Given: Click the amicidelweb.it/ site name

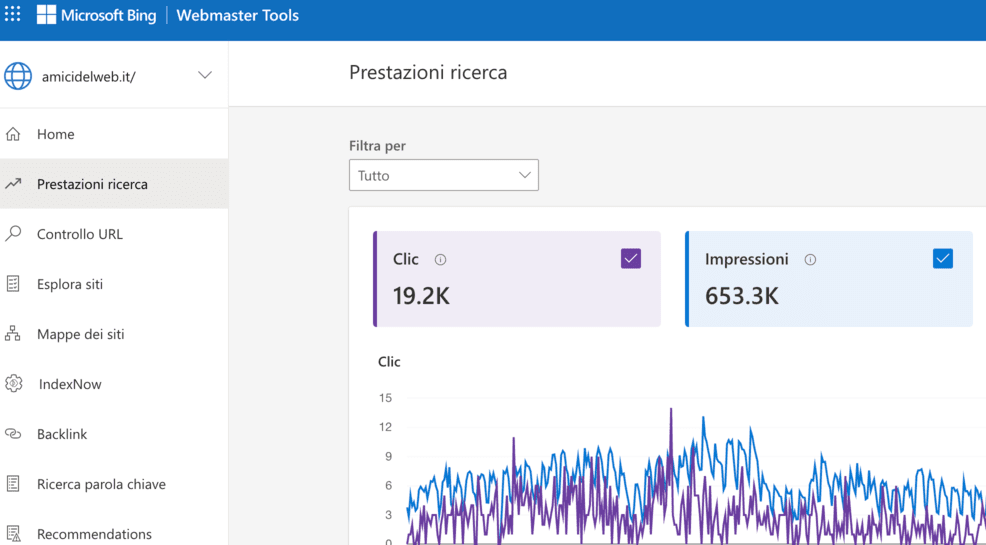Looking at the screenshot, I should (89, 77).
